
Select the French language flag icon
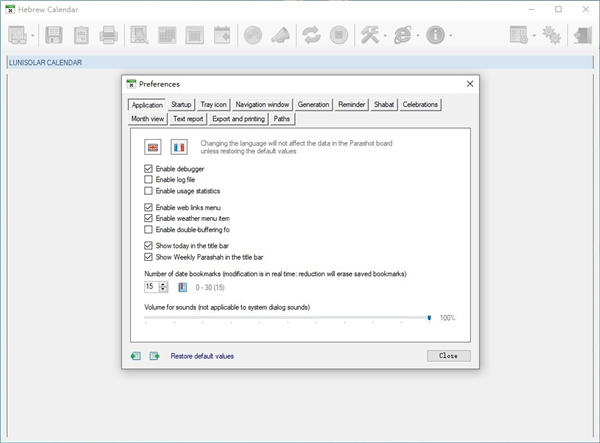(179, 147)
